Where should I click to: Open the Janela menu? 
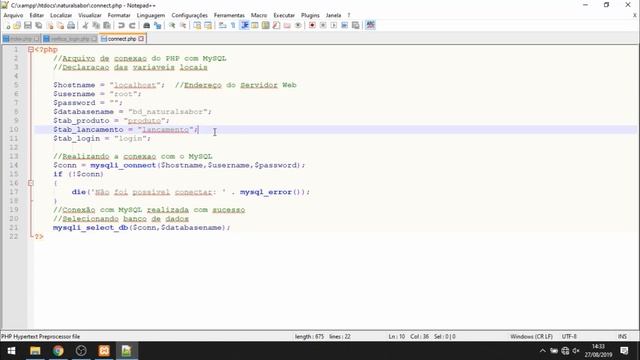click(x=333, y=15)
